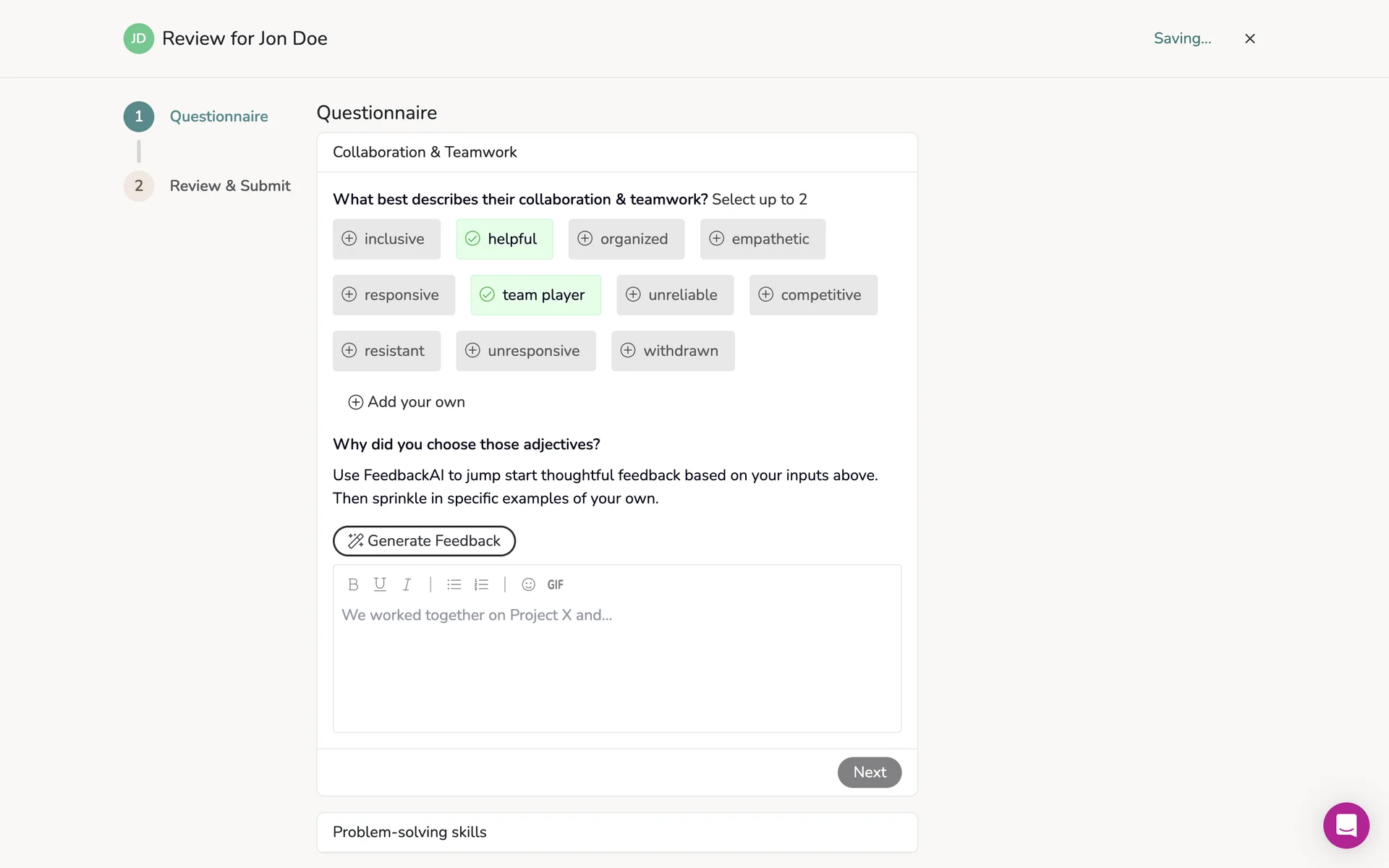Open the GIF picker
This screenshot has height=868, width=1389.
click(556, 584)
